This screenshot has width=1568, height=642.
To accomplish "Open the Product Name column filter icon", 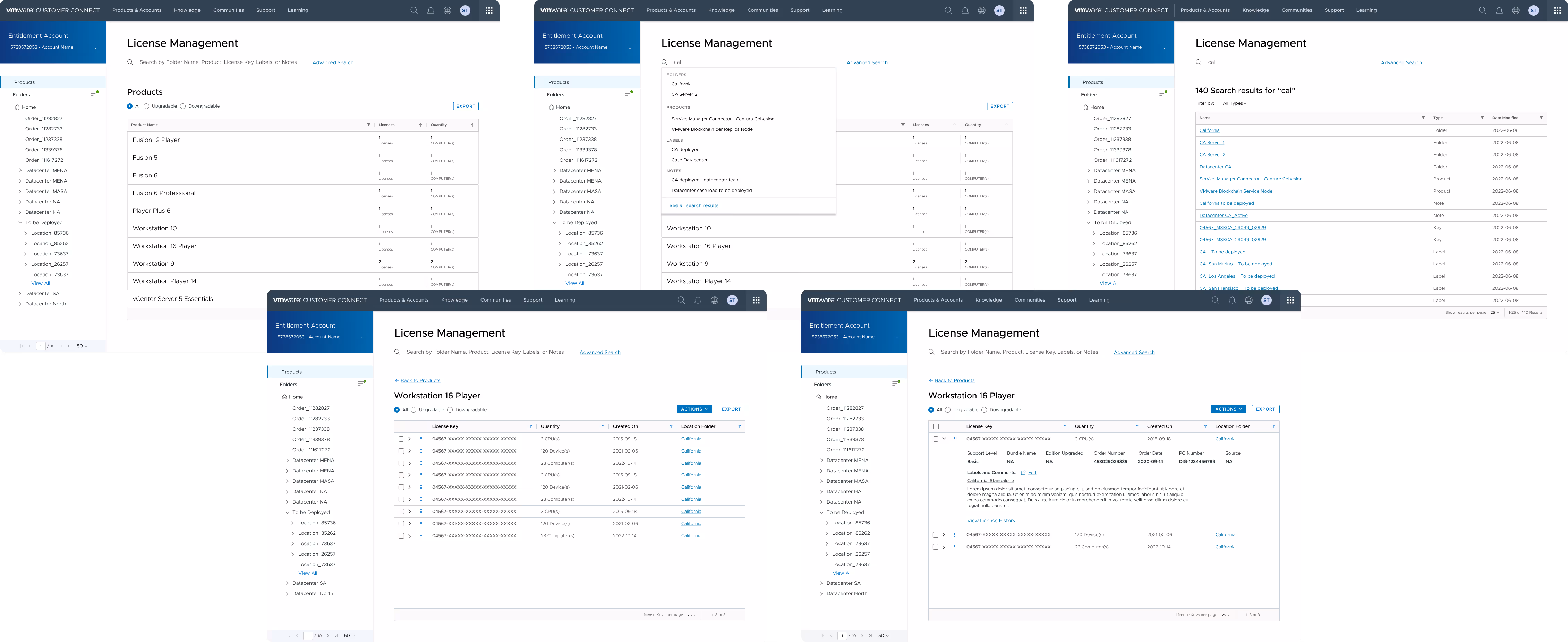I will click(x=368, y=125).
